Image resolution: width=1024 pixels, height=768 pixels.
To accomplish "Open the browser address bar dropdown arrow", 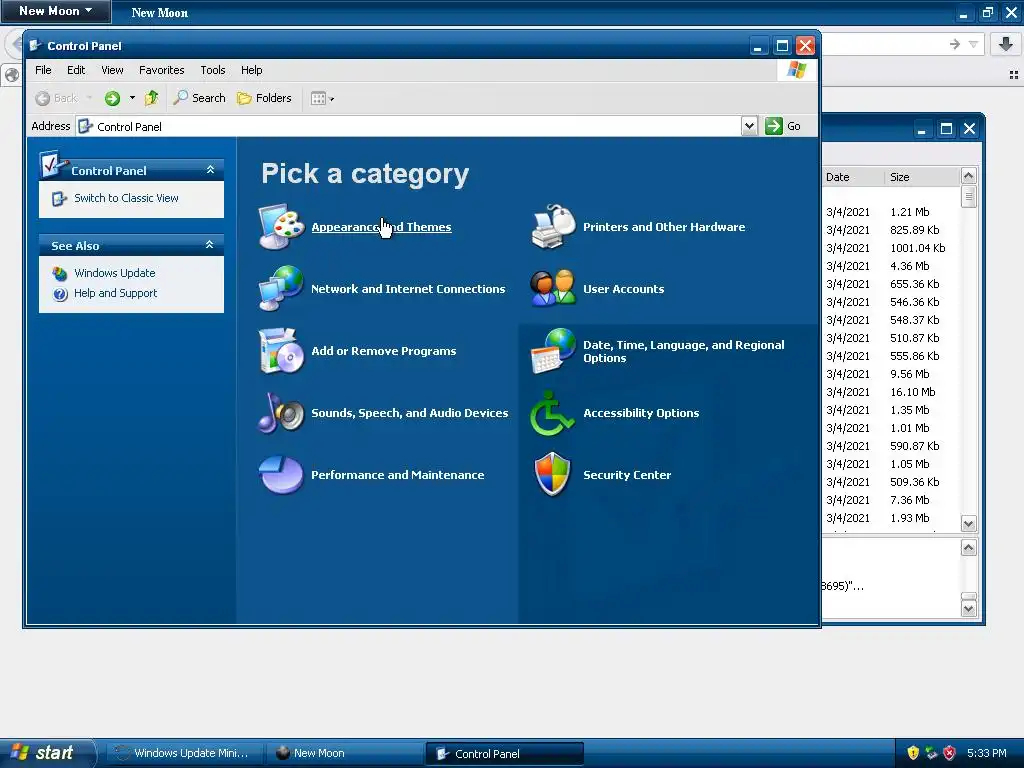I will (973, 44).
